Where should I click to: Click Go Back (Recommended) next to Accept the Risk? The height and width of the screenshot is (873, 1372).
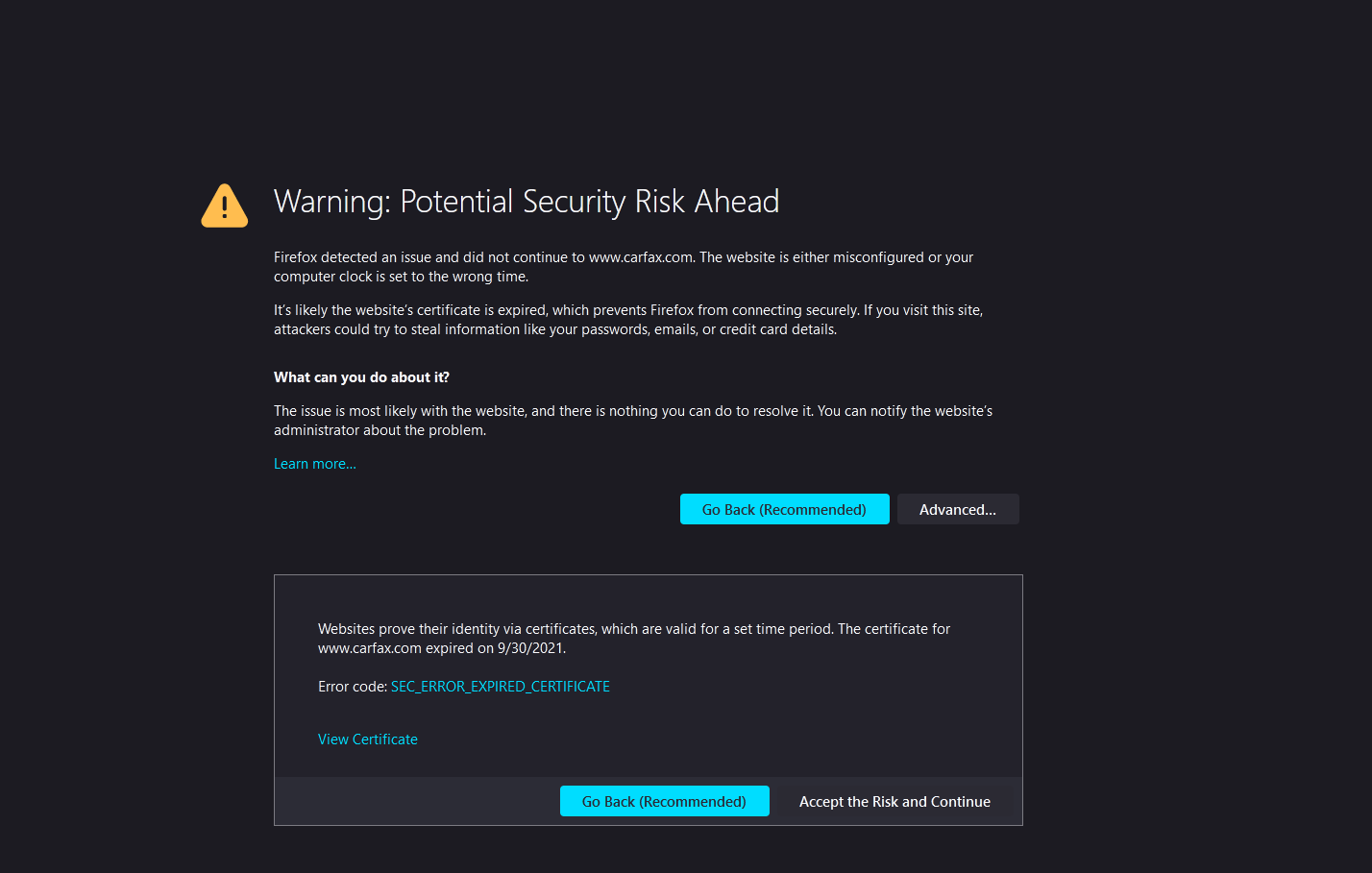point(664,801)
